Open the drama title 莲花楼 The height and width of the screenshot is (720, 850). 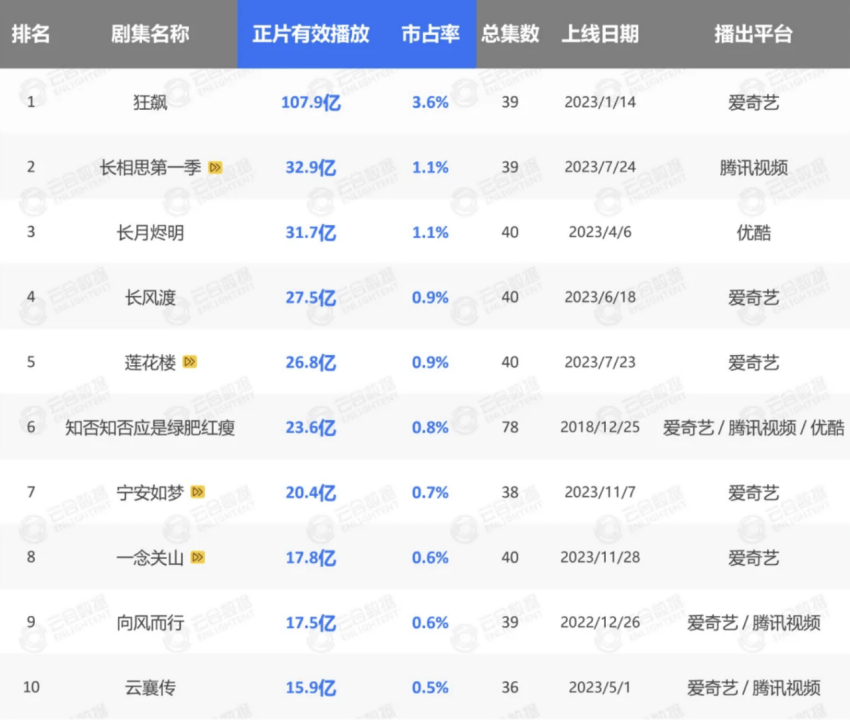coord(150,362)
